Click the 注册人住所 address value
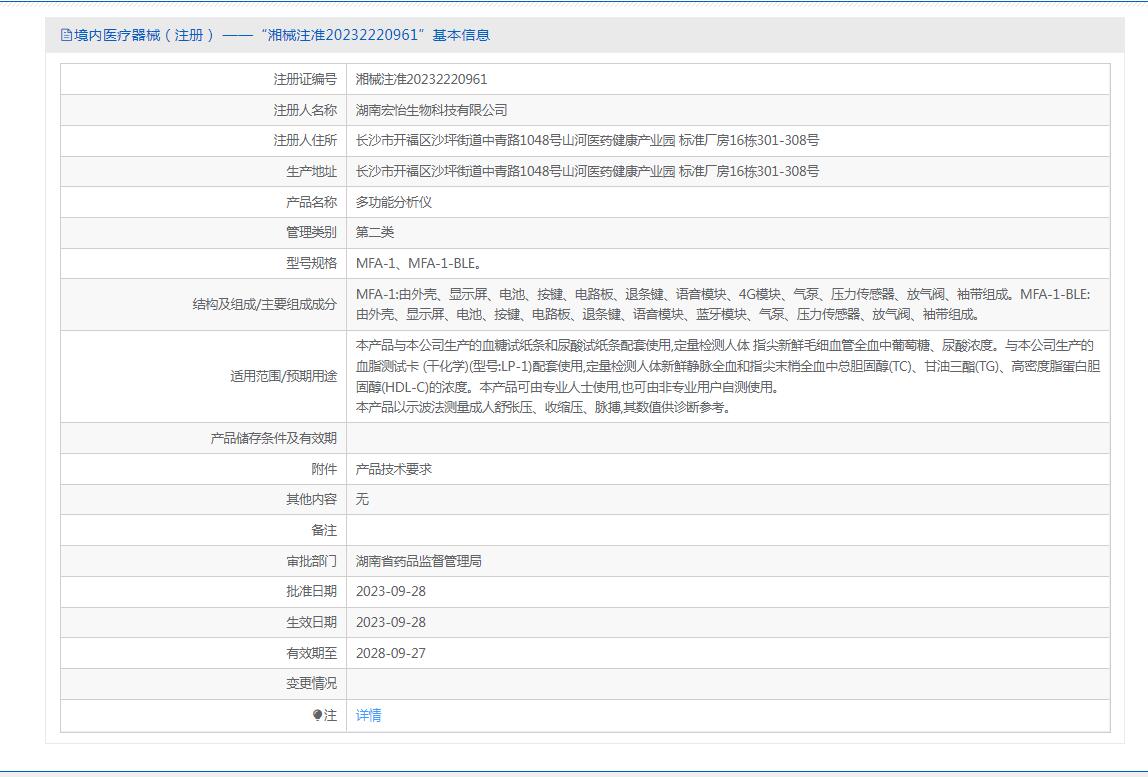Image resolution: width=1148 pixels, height=777 pixels. tap(587, 140)
